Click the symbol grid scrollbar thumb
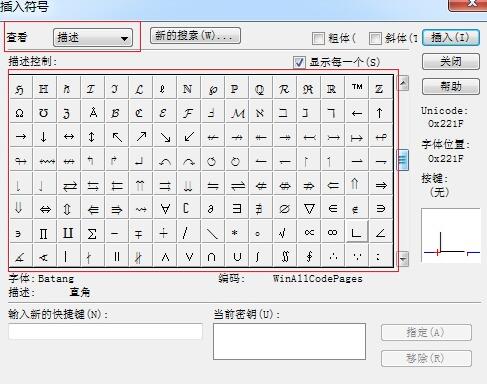The width and height of the screenshot is (487, 384). point(403,160)
